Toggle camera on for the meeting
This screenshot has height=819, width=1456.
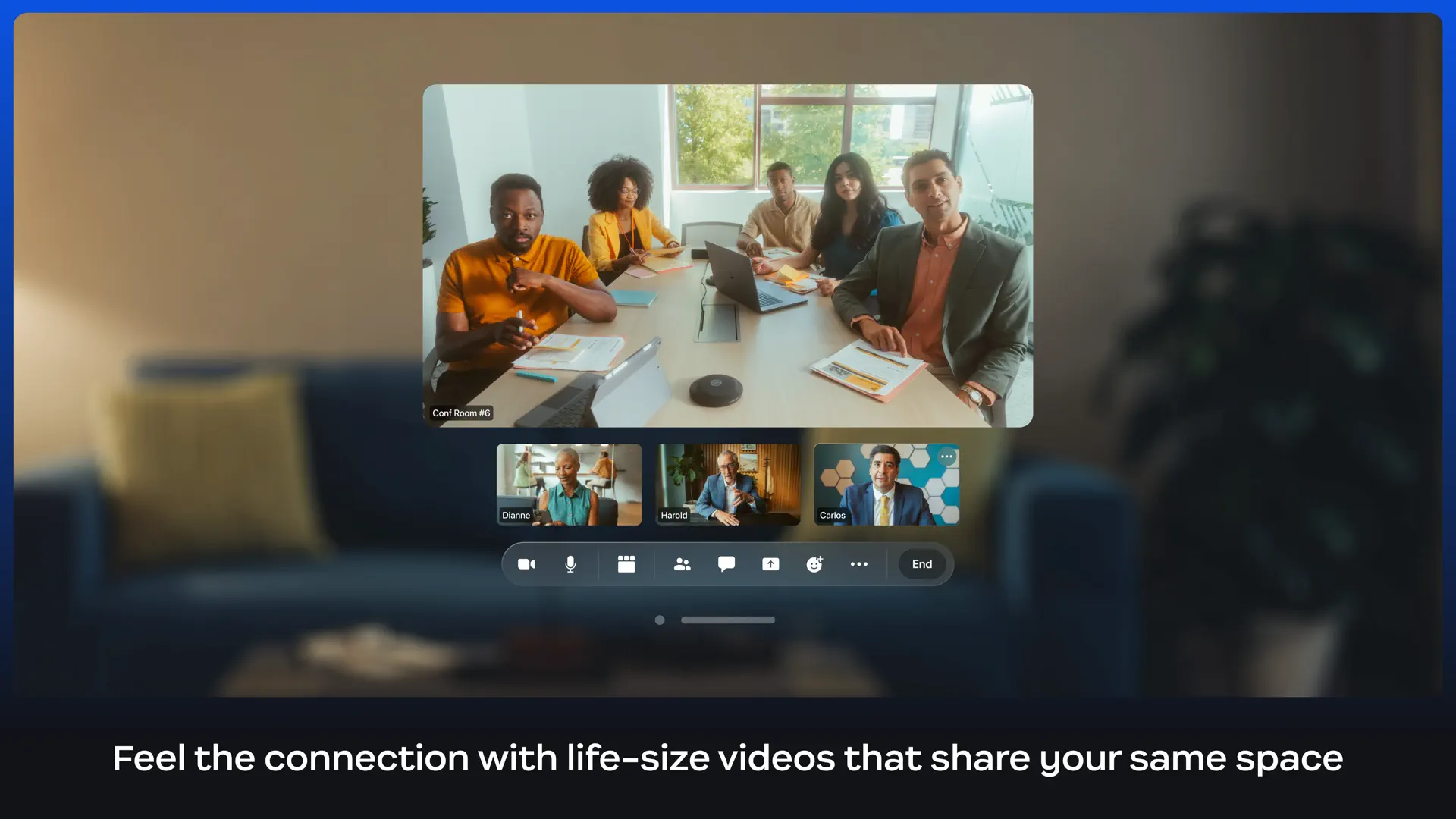526,564
